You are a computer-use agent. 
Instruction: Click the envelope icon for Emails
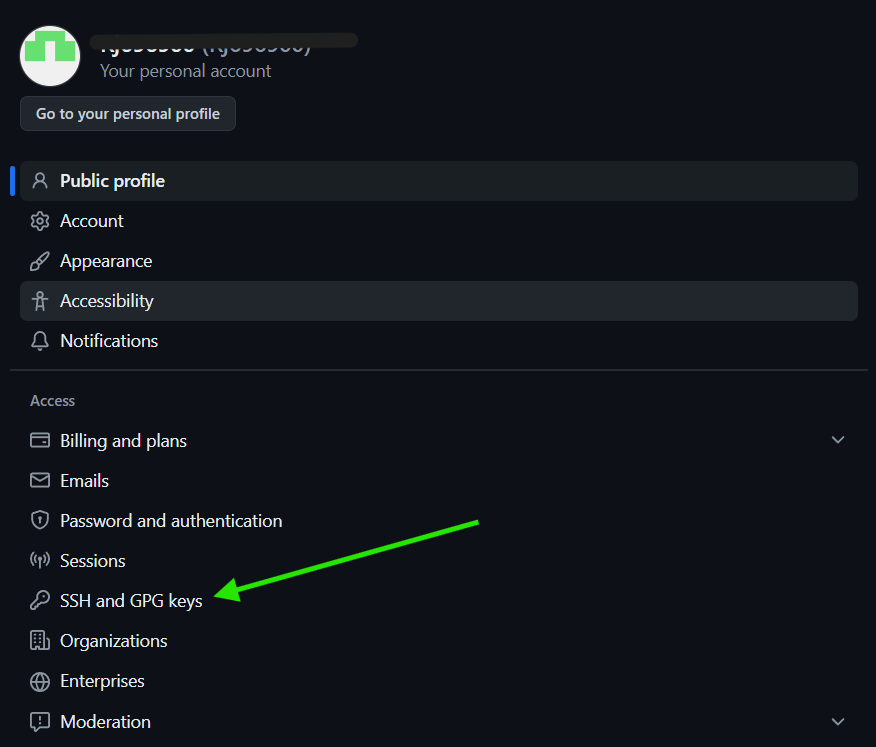(x=40, y=481)
